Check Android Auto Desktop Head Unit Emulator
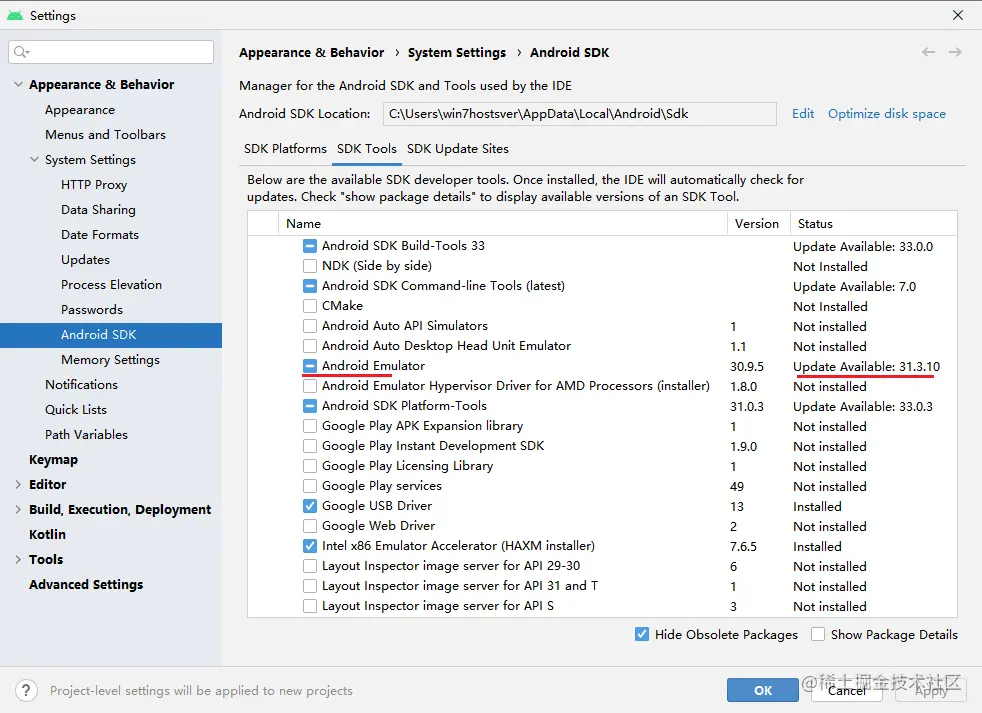982x713 pixels. tap(309, 346)
